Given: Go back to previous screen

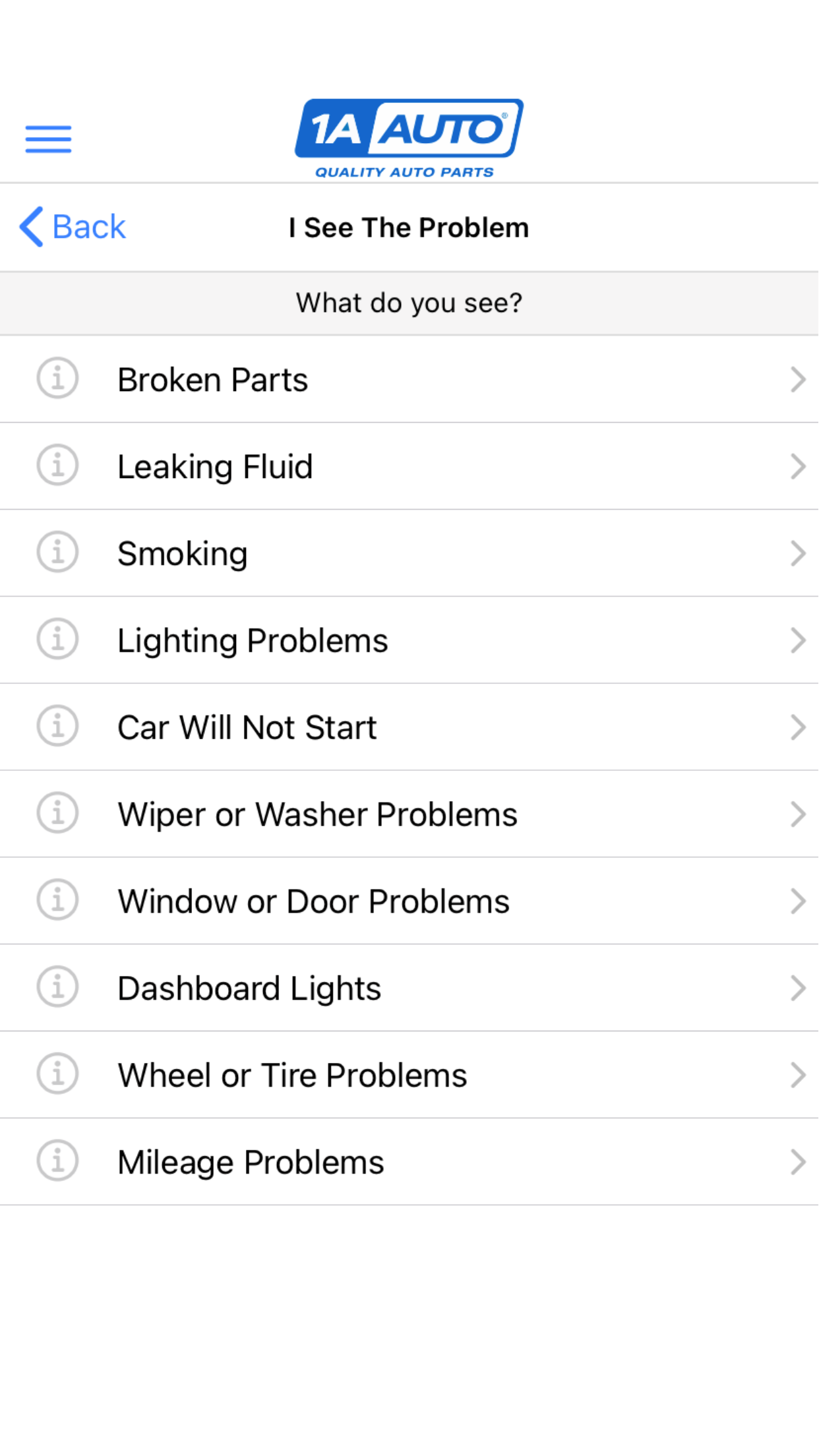Looking at the screenshot, I should (x=73, y=227).
